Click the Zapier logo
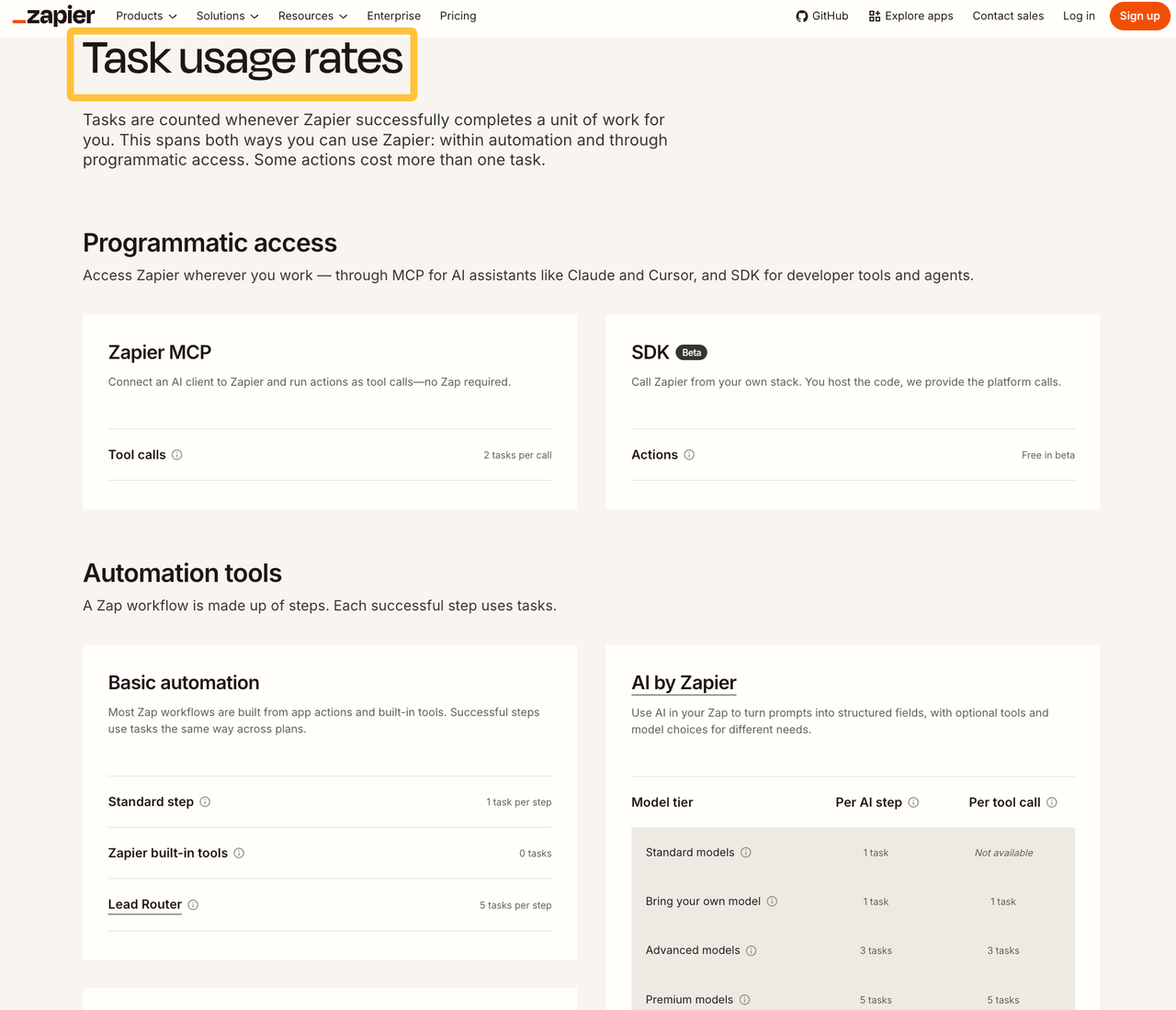This screenshot has height=1010, width=1176. point(53,16)
